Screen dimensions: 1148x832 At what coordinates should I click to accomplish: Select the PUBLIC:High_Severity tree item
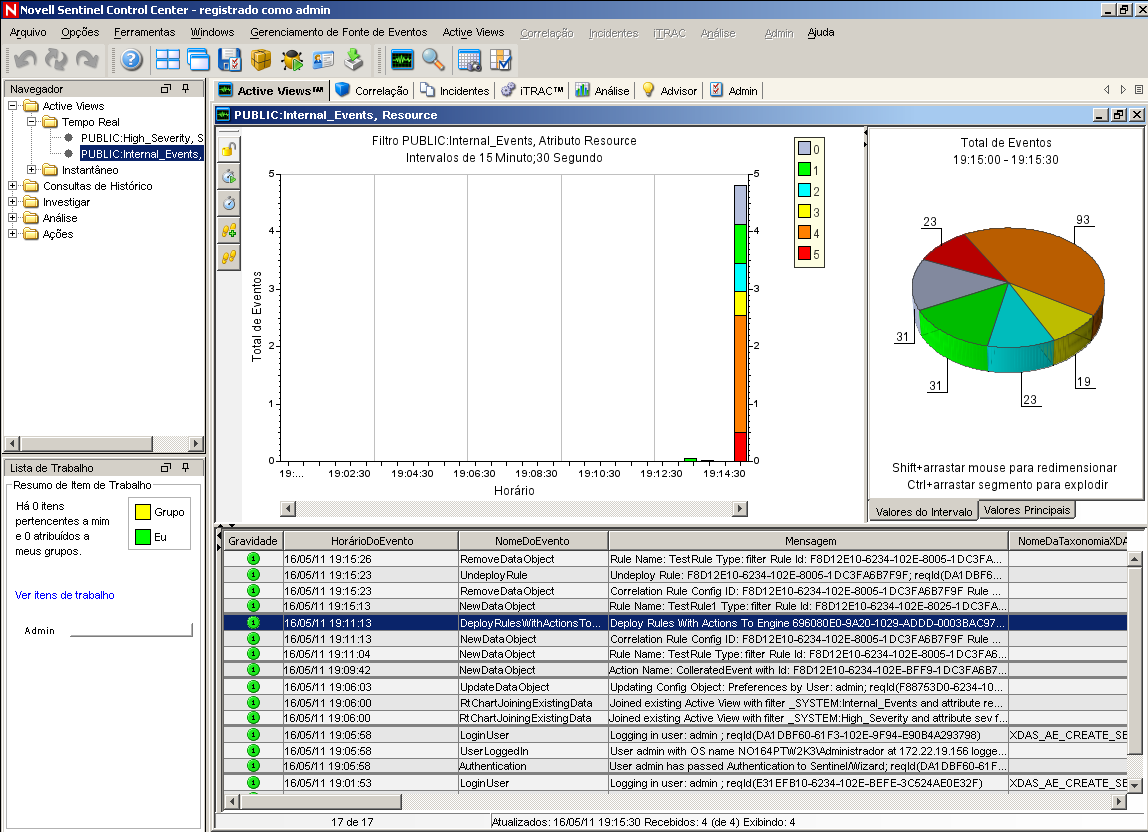(x=141, y=138)
